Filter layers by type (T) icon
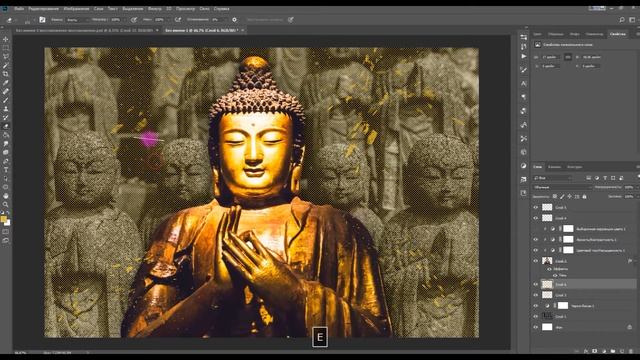 pos(605,178)
